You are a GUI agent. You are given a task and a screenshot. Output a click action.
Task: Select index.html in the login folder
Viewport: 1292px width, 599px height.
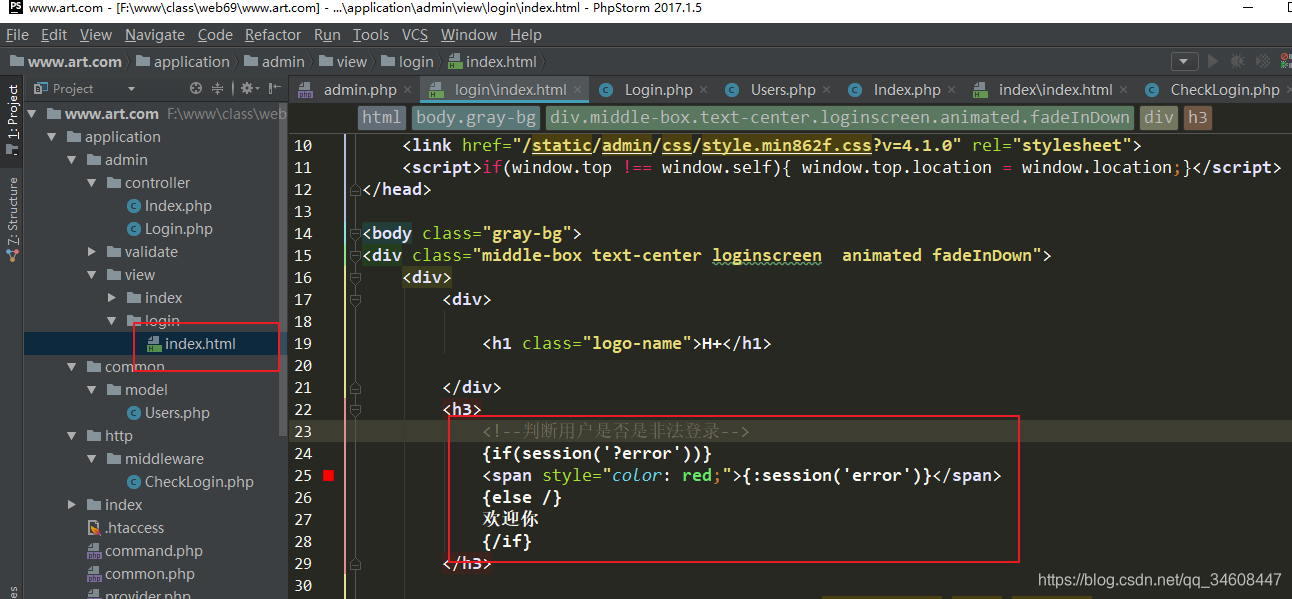[x=200, y=344]
